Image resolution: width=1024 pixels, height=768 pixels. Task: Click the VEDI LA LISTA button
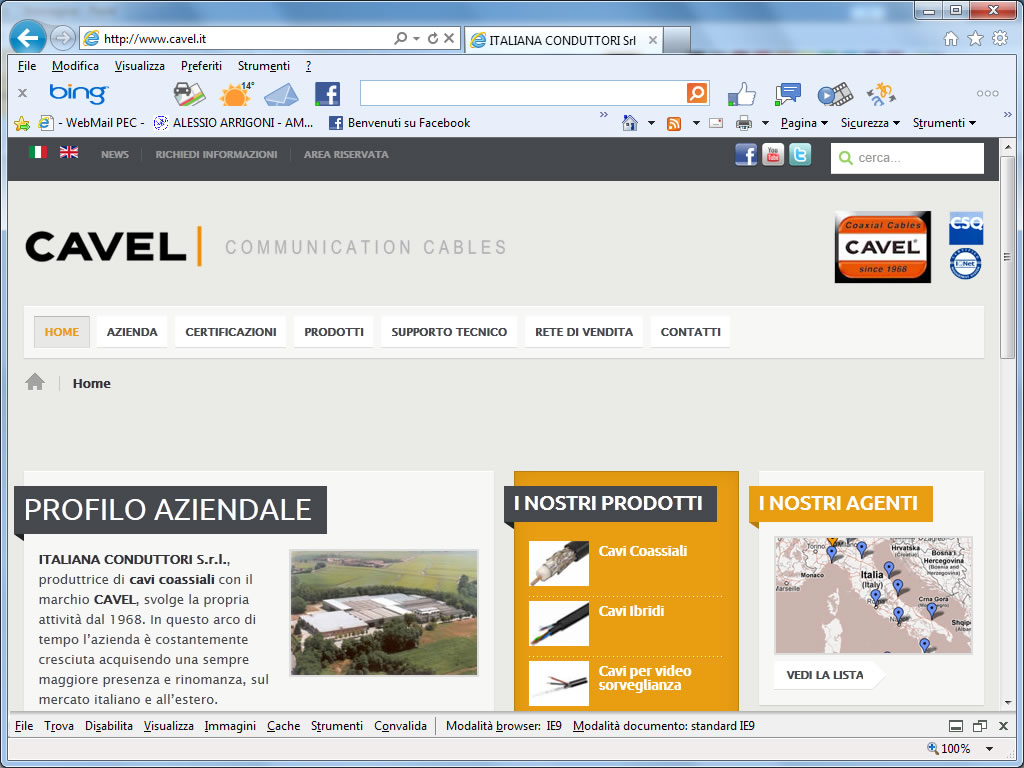pyautogui.click(x=829, y=675)
